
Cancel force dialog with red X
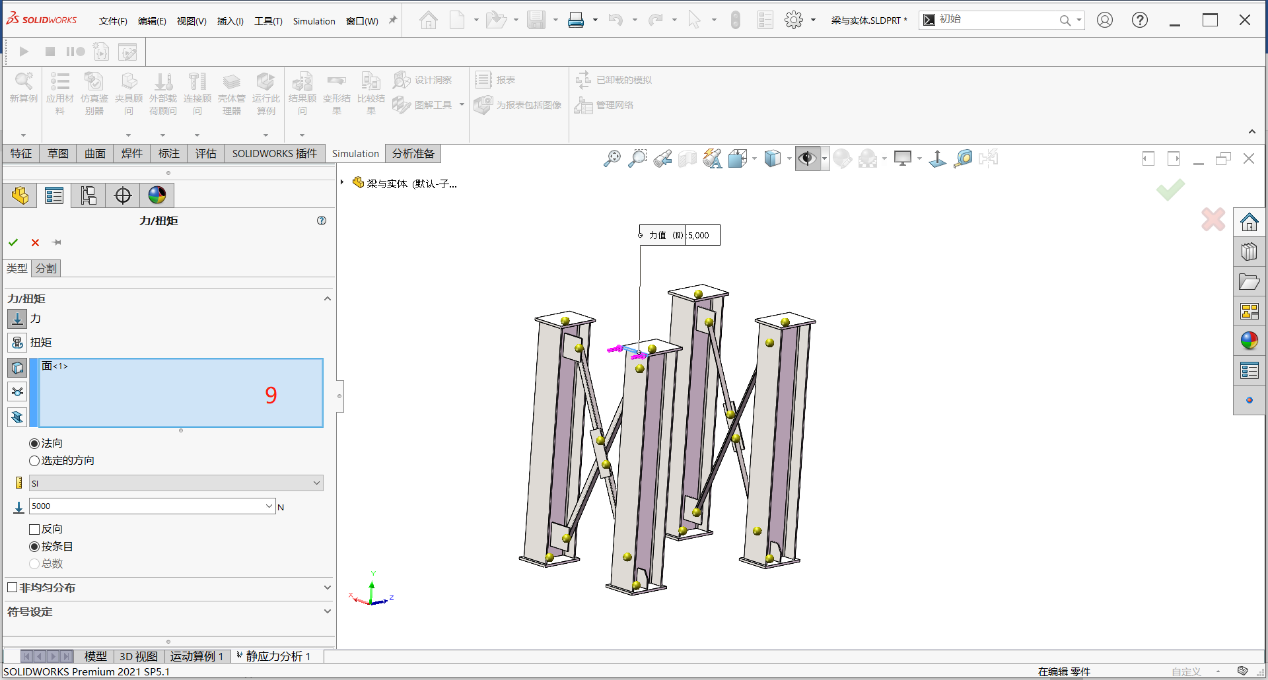[x=35, y=243]
